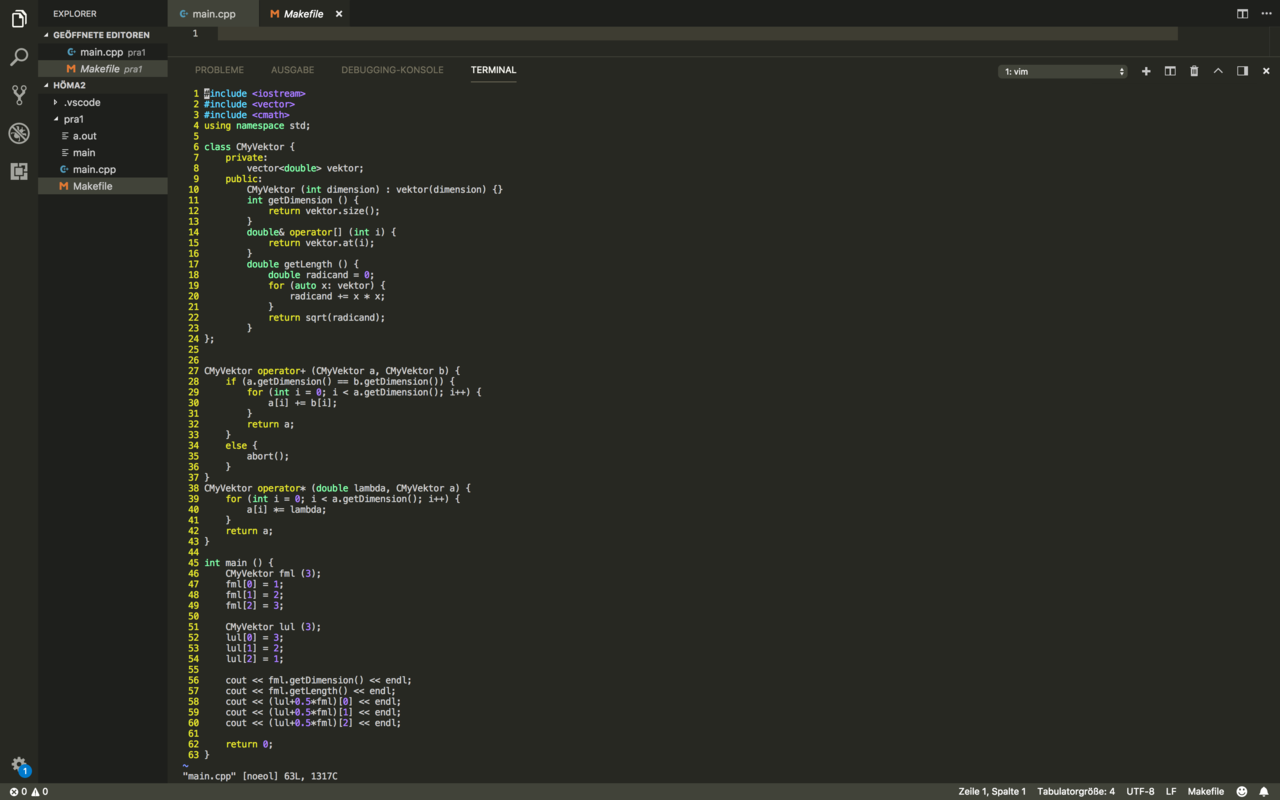Open a.out file in explorer
Image resolution: width=1280 pixels, height=800 pixels.
84,136
